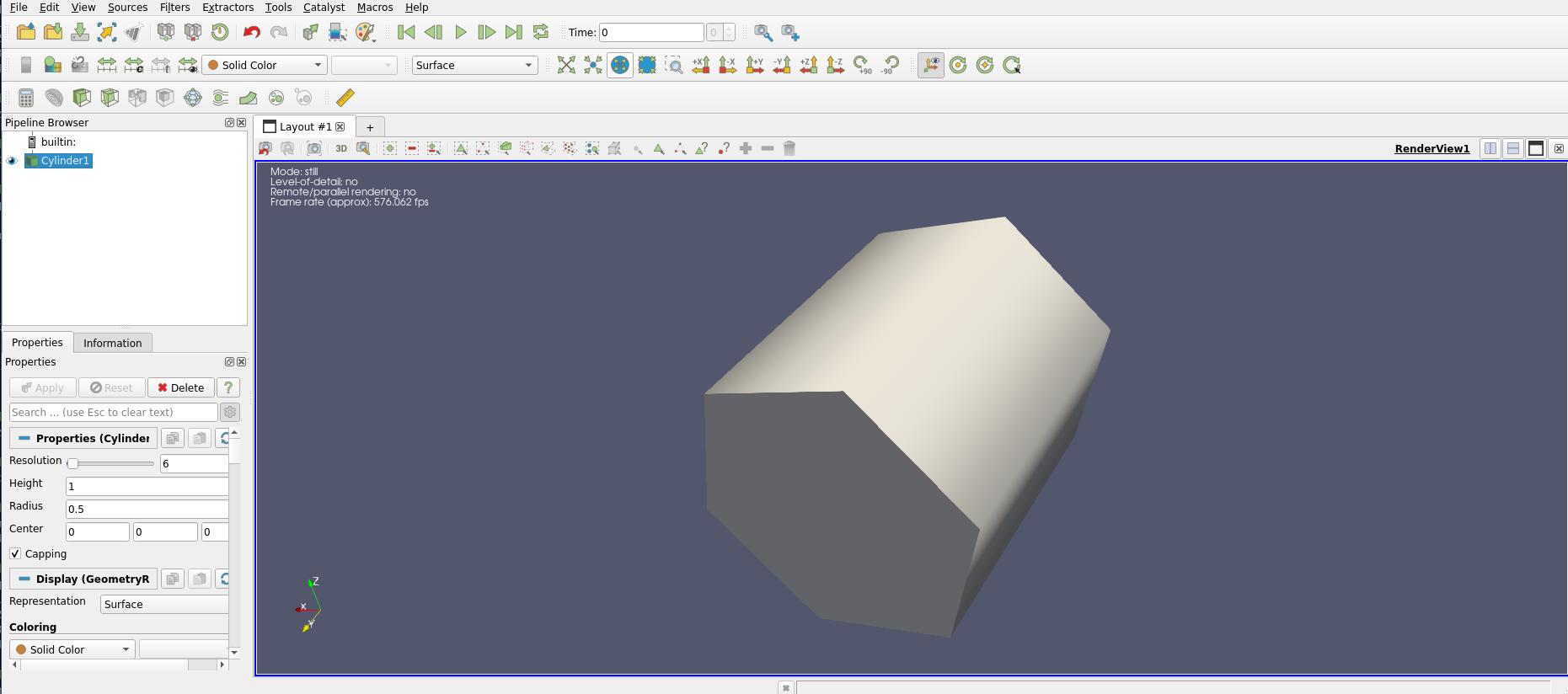Add a new layout tab

point(370,127)
